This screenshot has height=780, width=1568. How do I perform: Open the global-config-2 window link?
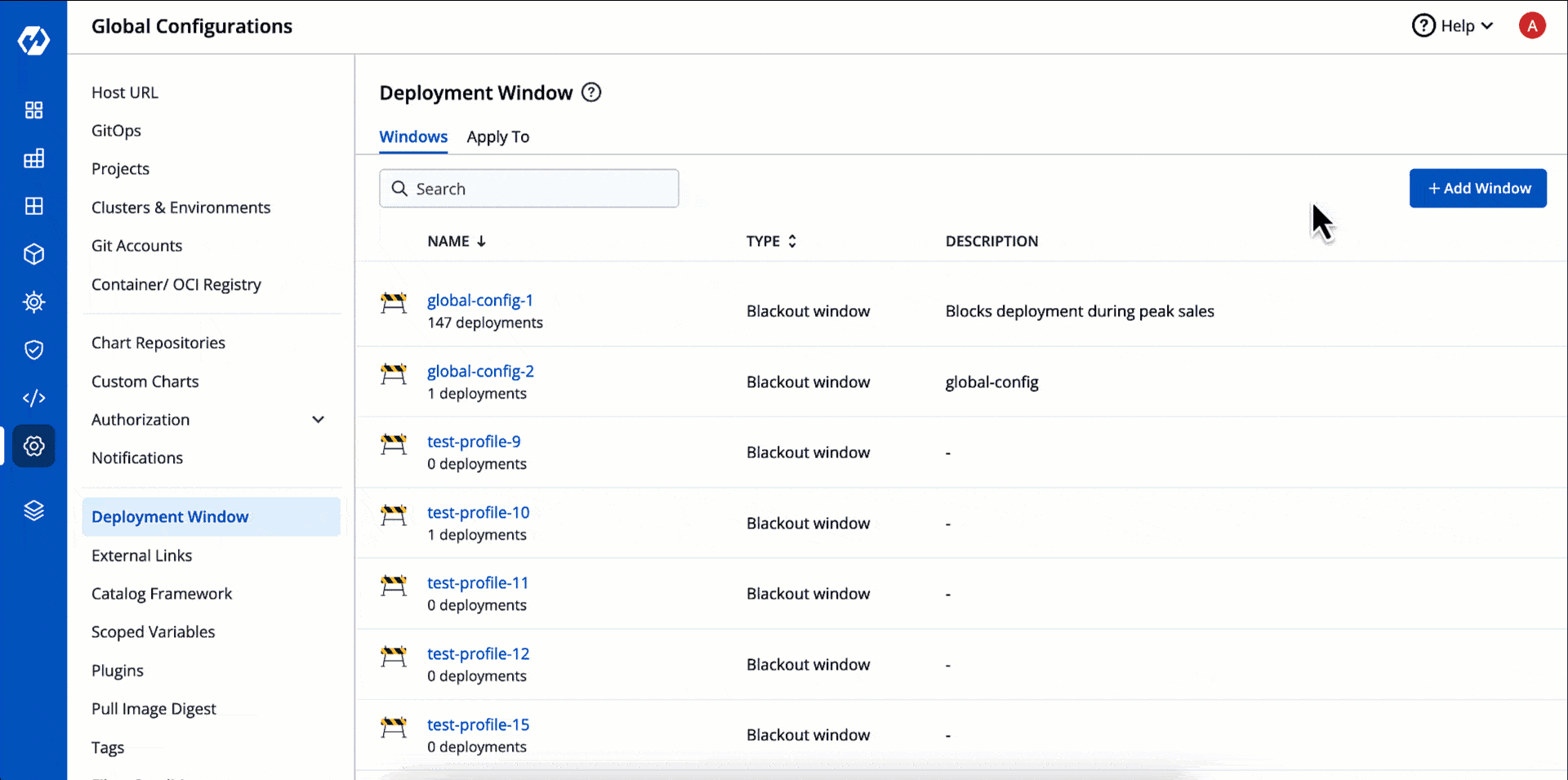click(x=480, y=371)
